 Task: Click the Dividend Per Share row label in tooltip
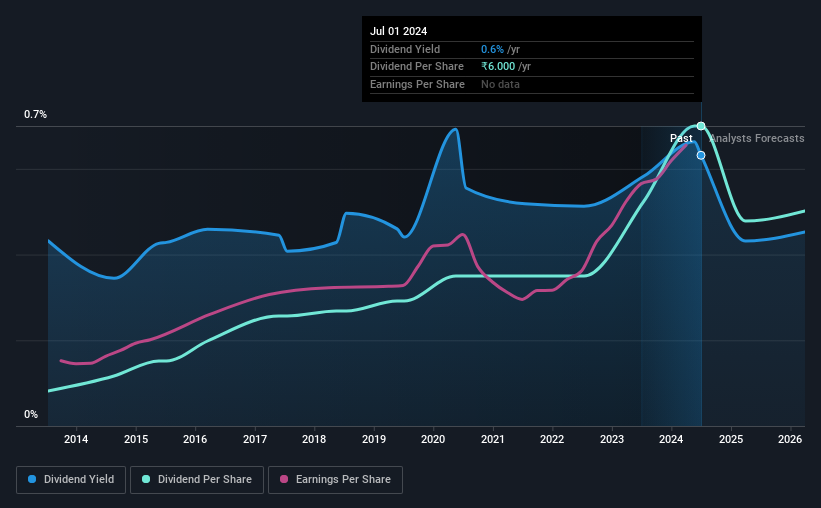pyautogui.click(x=417, y=67)
